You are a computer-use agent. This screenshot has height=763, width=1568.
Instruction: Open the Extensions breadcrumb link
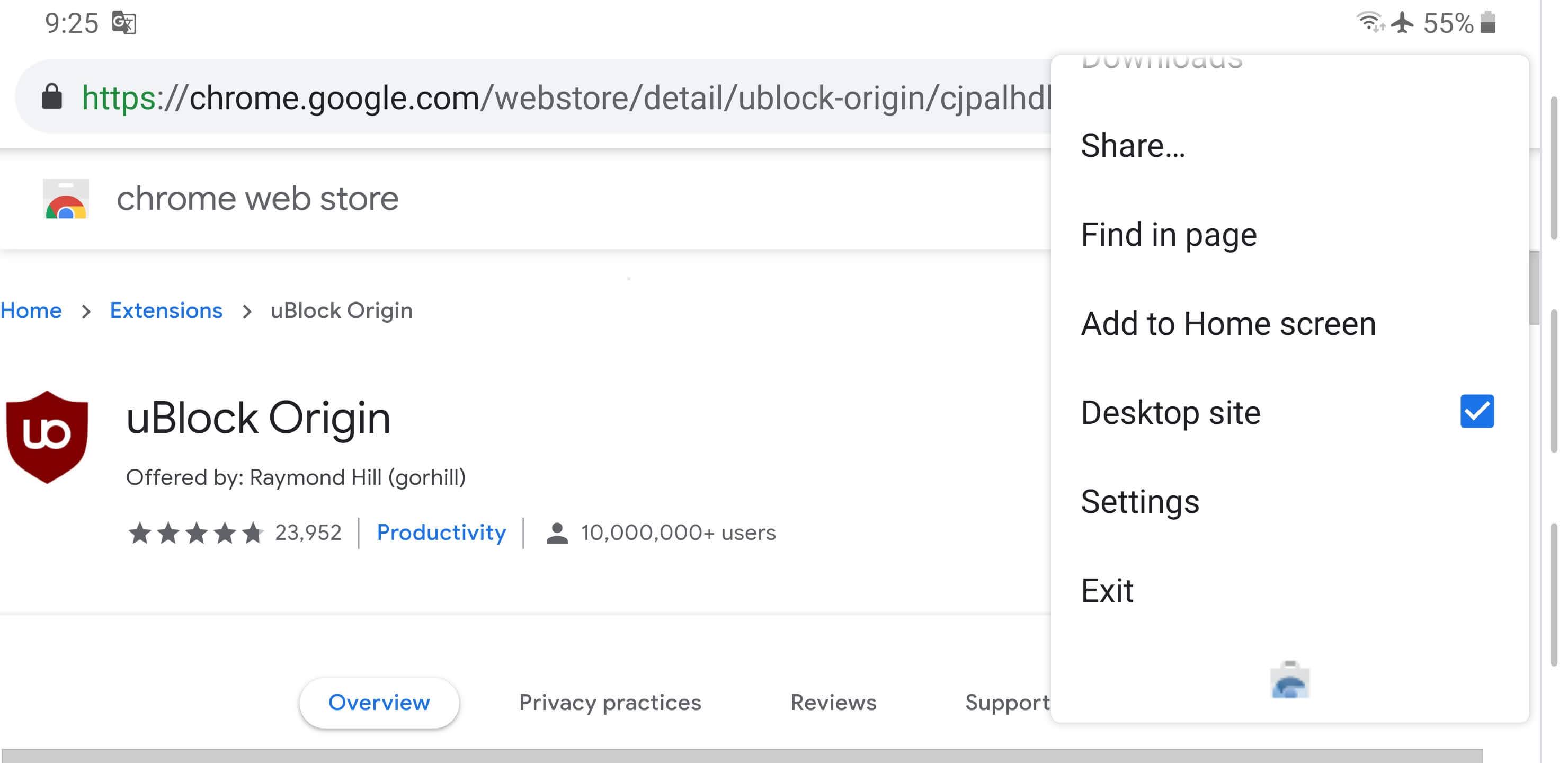coord(166,310)
